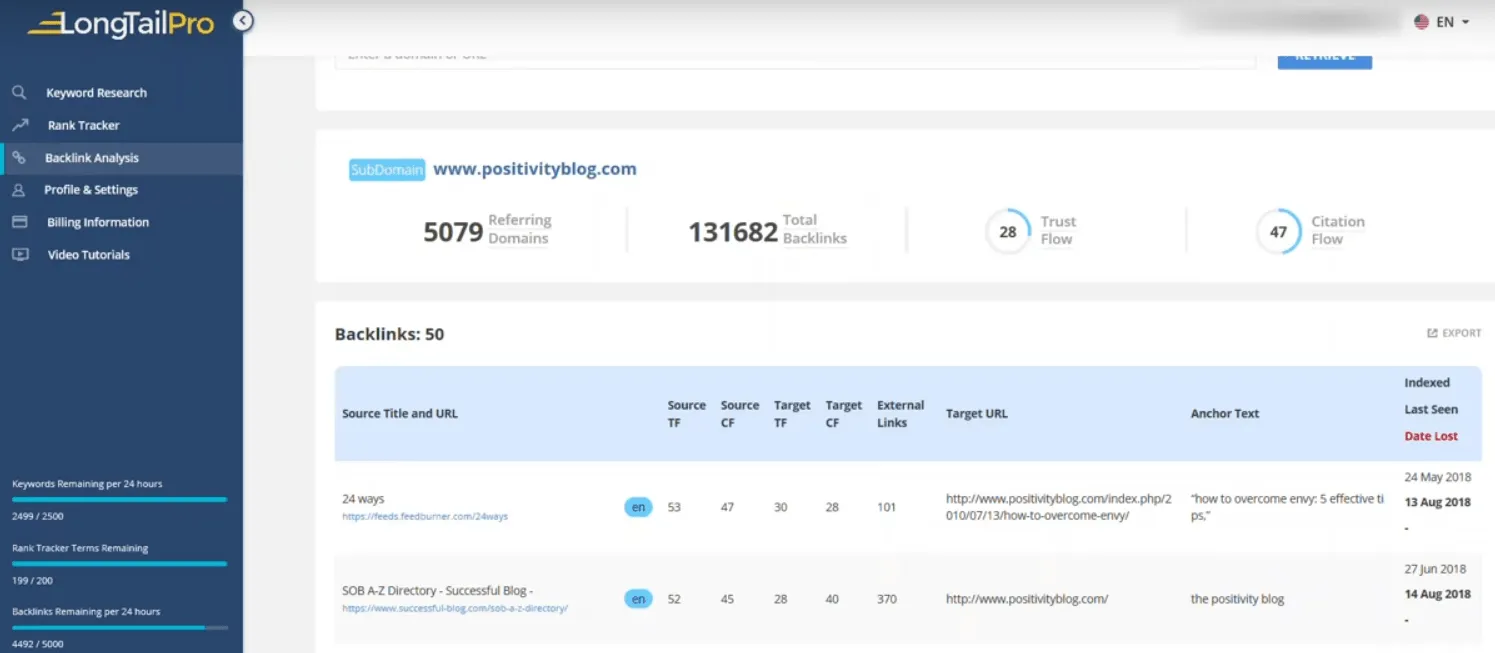Click the domain or URL input field

(795, 57)
